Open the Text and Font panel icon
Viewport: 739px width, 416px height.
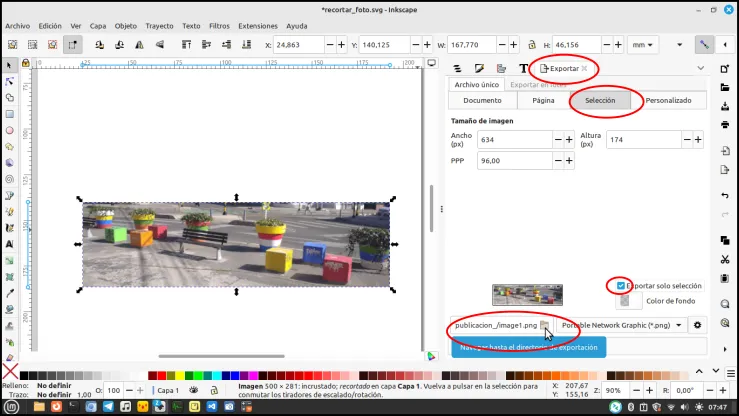[523, 68]
